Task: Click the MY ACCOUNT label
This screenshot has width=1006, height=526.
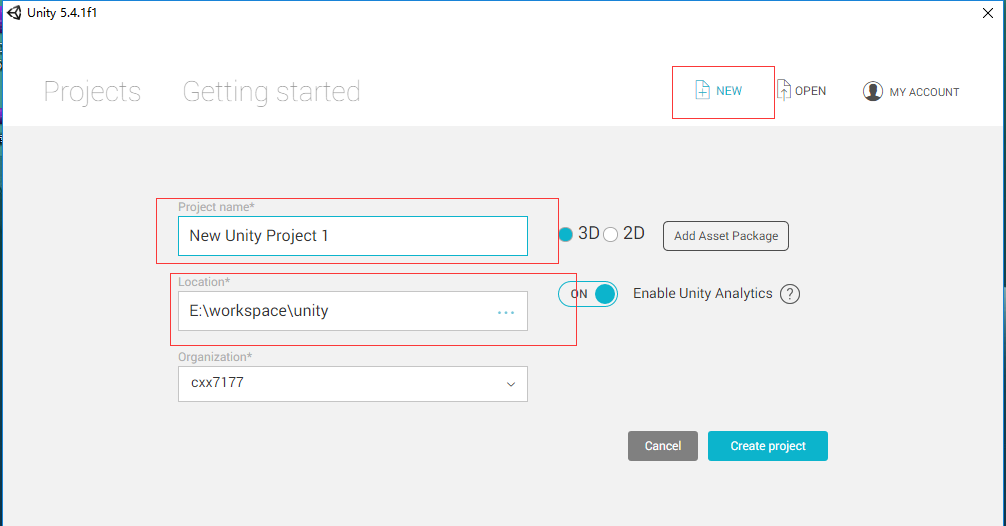Action: click(924, 92)
